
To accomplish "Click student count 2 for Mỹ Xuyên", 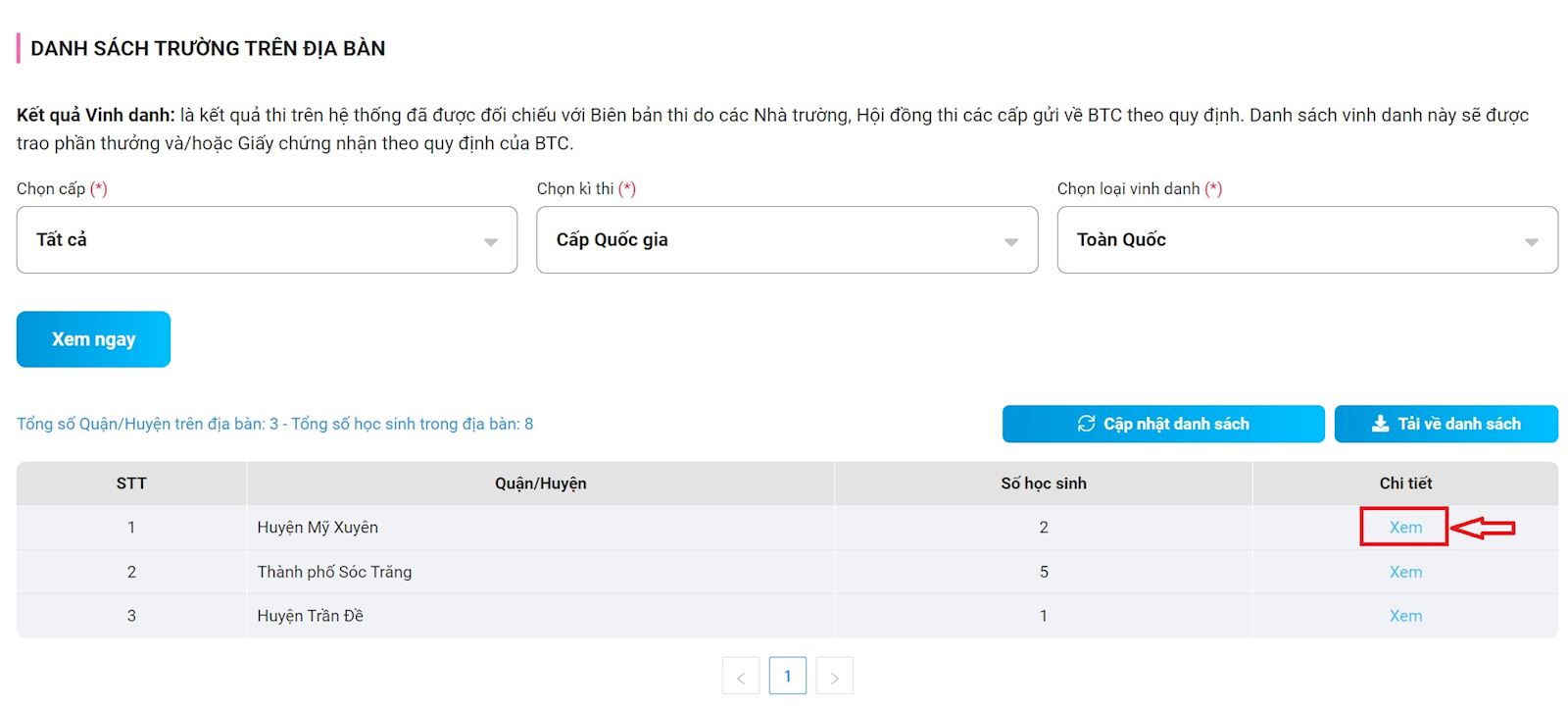I will [x=1044, y=528].
